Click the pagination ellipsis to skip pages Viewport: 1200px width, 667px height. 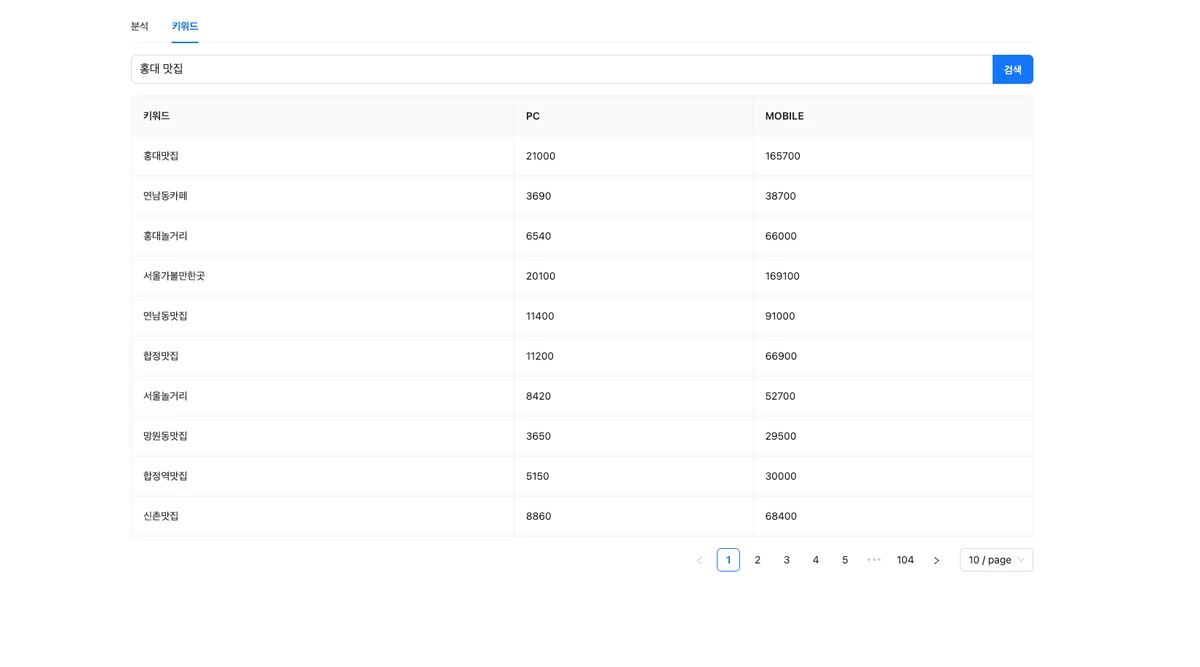click(x=874, y=560)
